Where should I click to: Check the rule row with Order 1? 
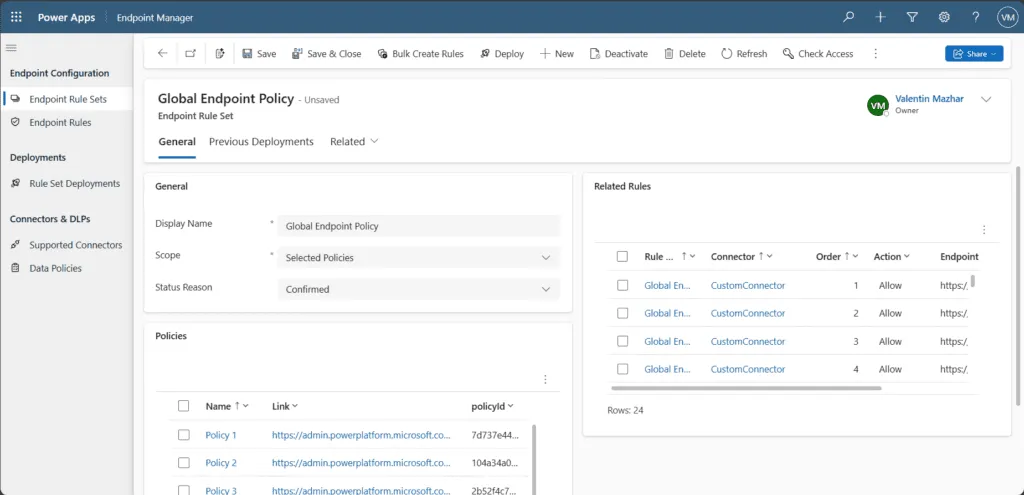622,285
